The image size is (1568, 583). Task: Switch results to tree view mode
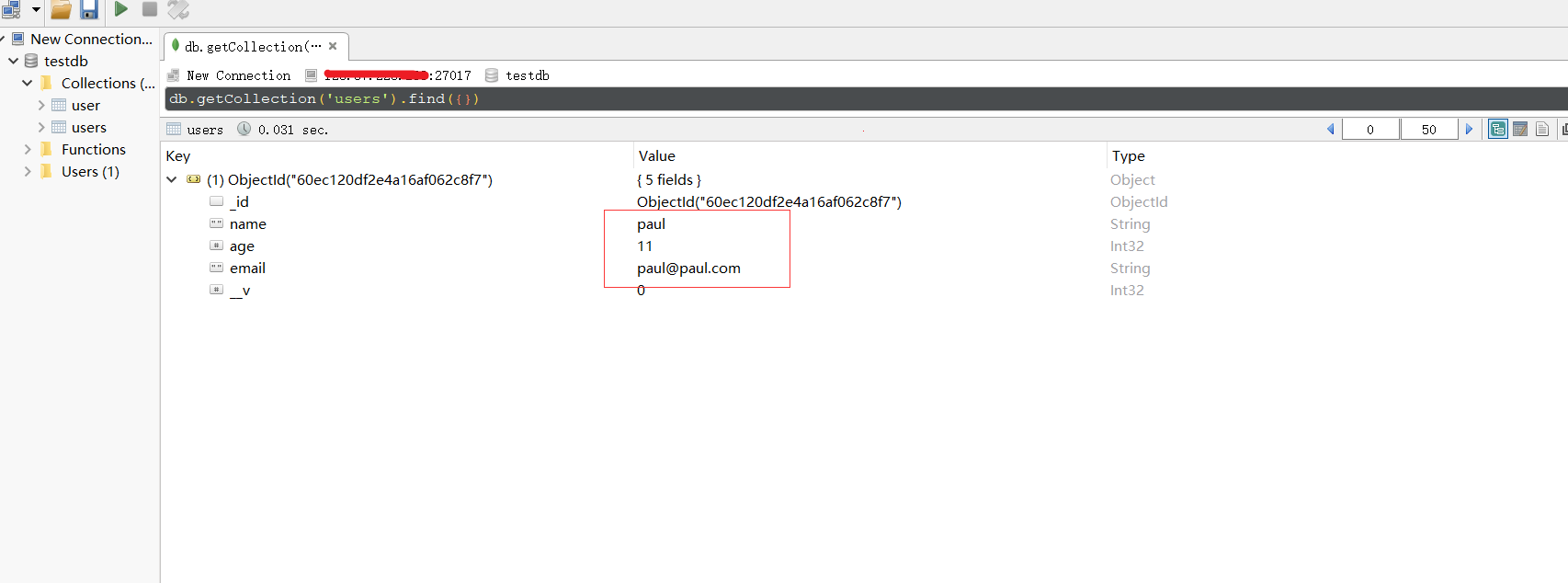tap(1498, 129)
